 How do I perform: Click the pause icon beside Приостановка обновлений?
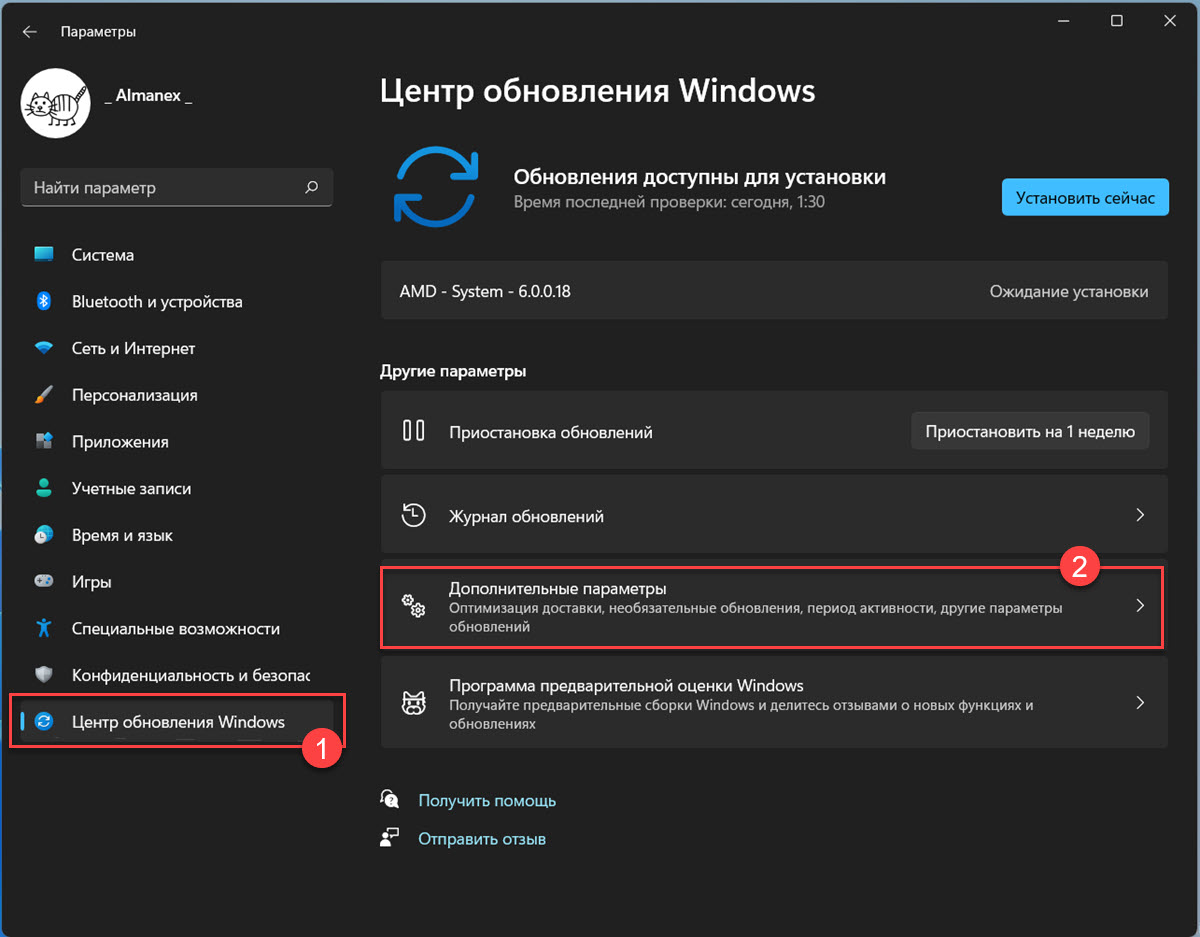point(414,432)
